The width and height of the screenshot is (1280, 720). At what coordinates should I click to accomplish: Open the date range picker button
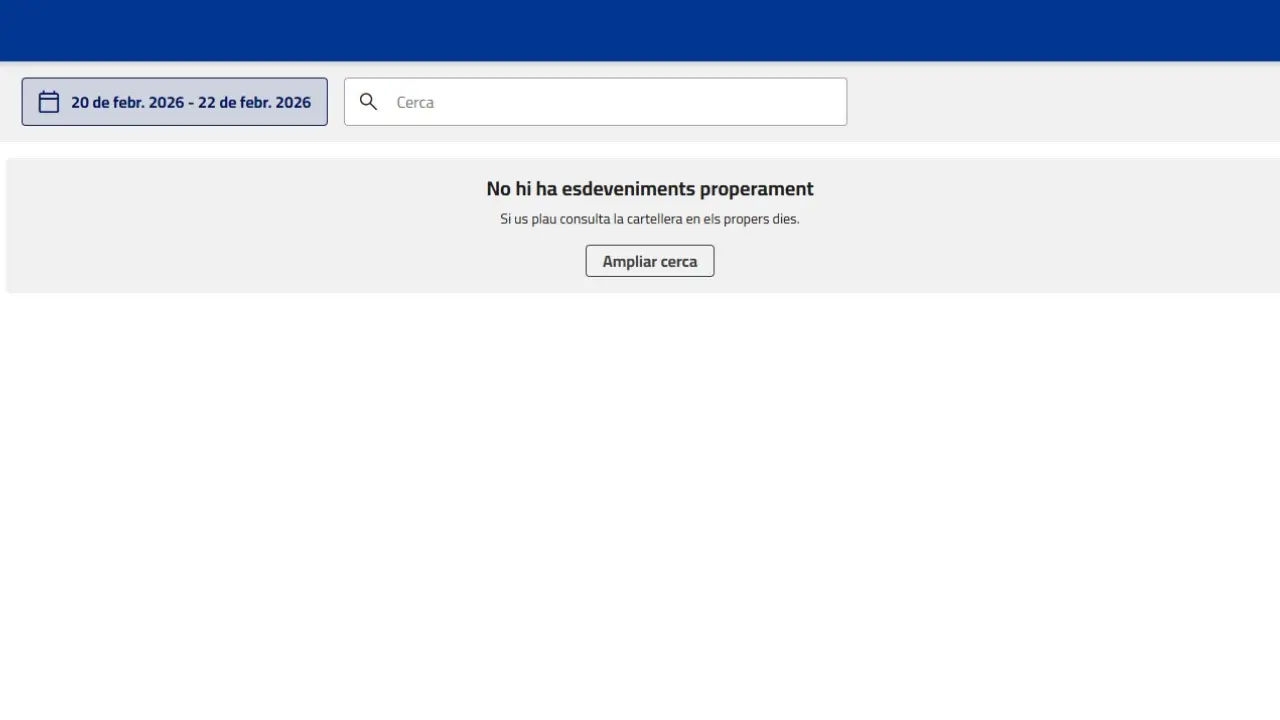174,102
